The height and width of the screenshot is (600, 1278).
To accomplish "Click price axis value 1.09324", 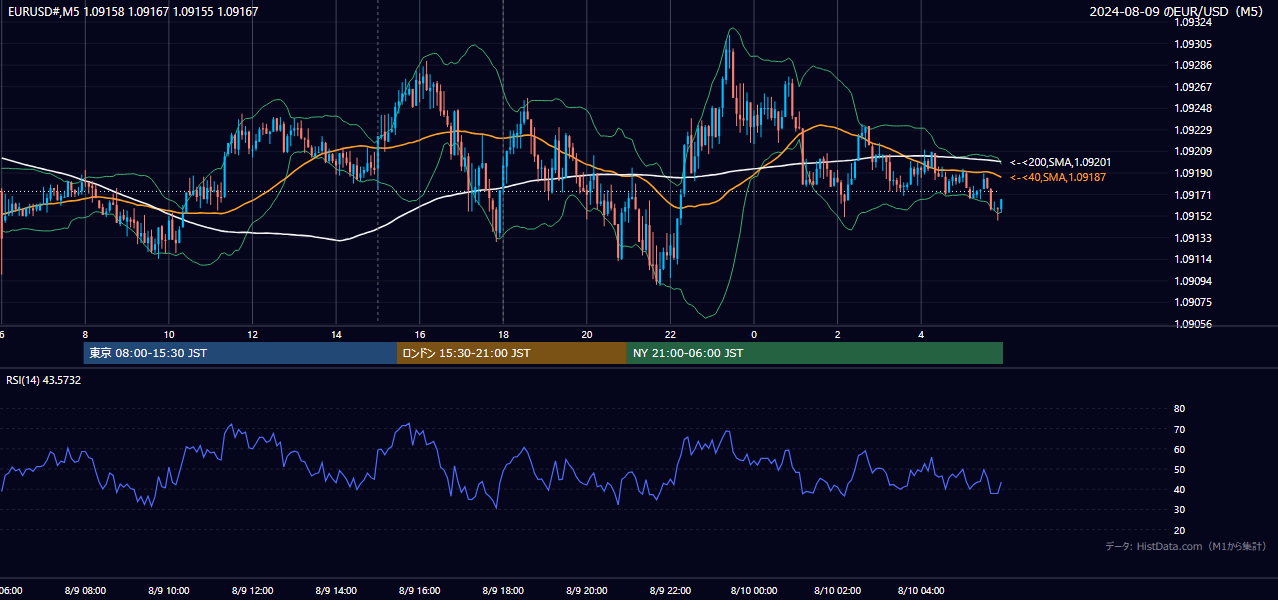I will point(1193,22).
